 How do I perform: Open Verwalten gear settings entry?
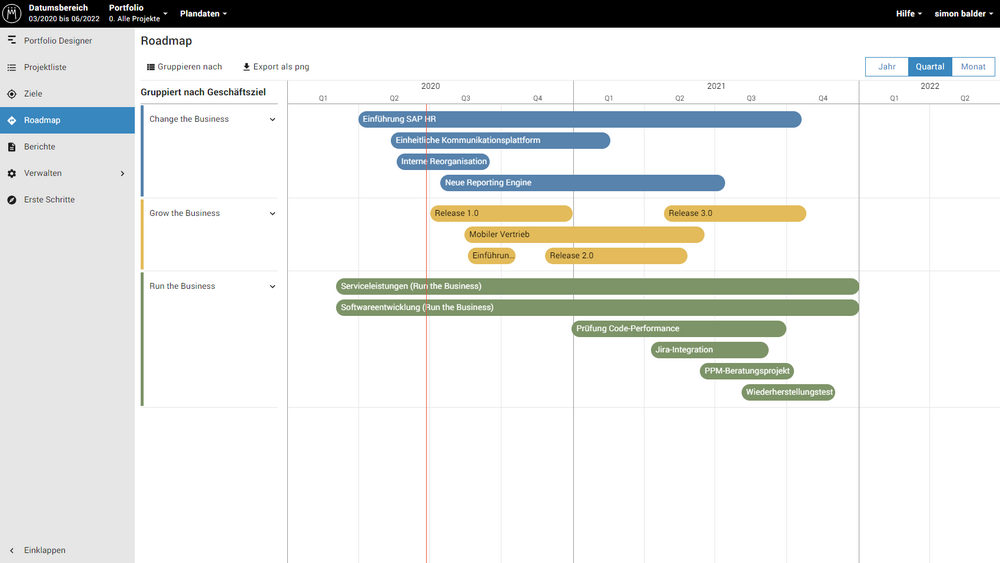pos(12,173)
